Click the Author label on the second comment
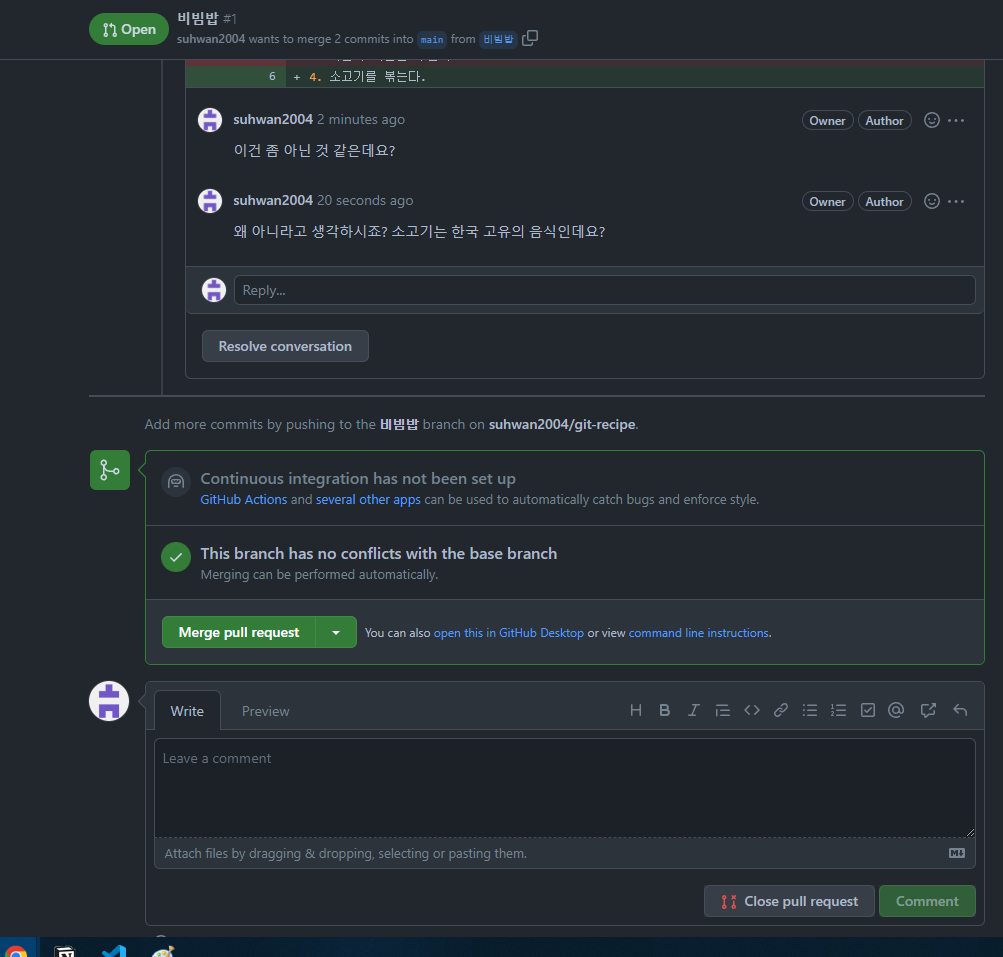Screen dimensions: 1003x957 (x=884, y=202)
